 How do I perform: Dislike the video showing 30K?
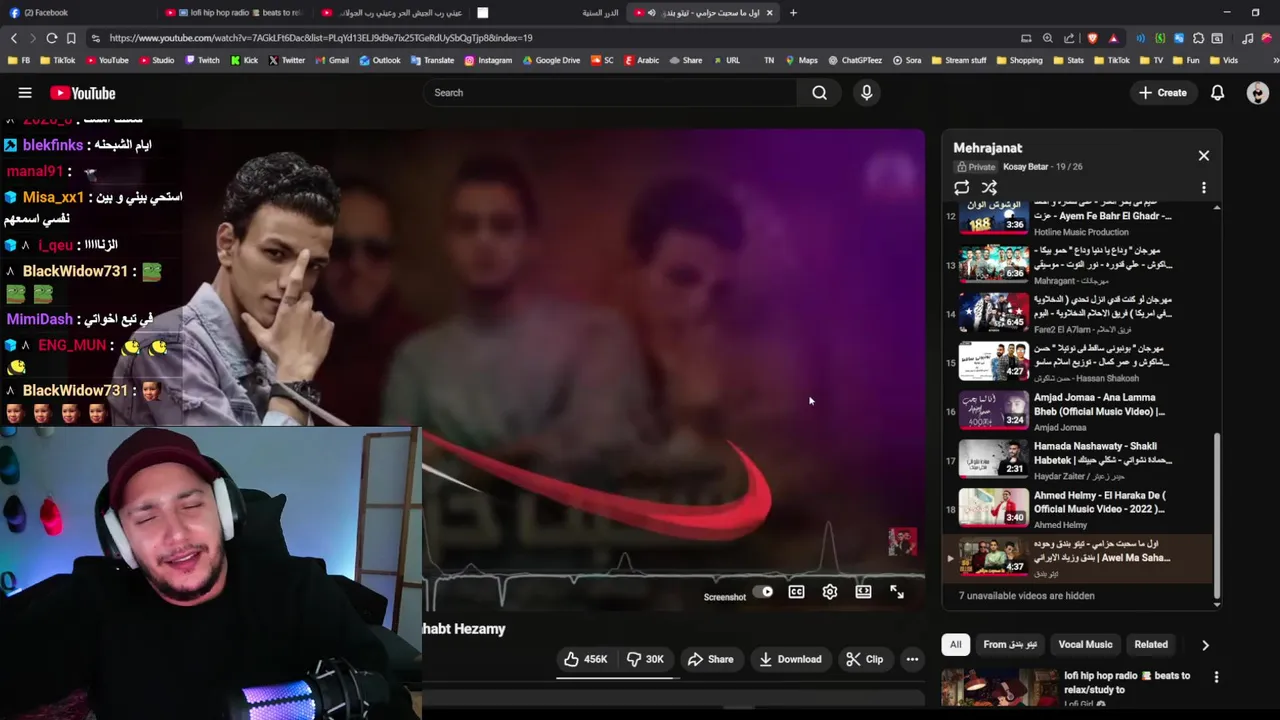pyautogui.click(x=646, y=659)
